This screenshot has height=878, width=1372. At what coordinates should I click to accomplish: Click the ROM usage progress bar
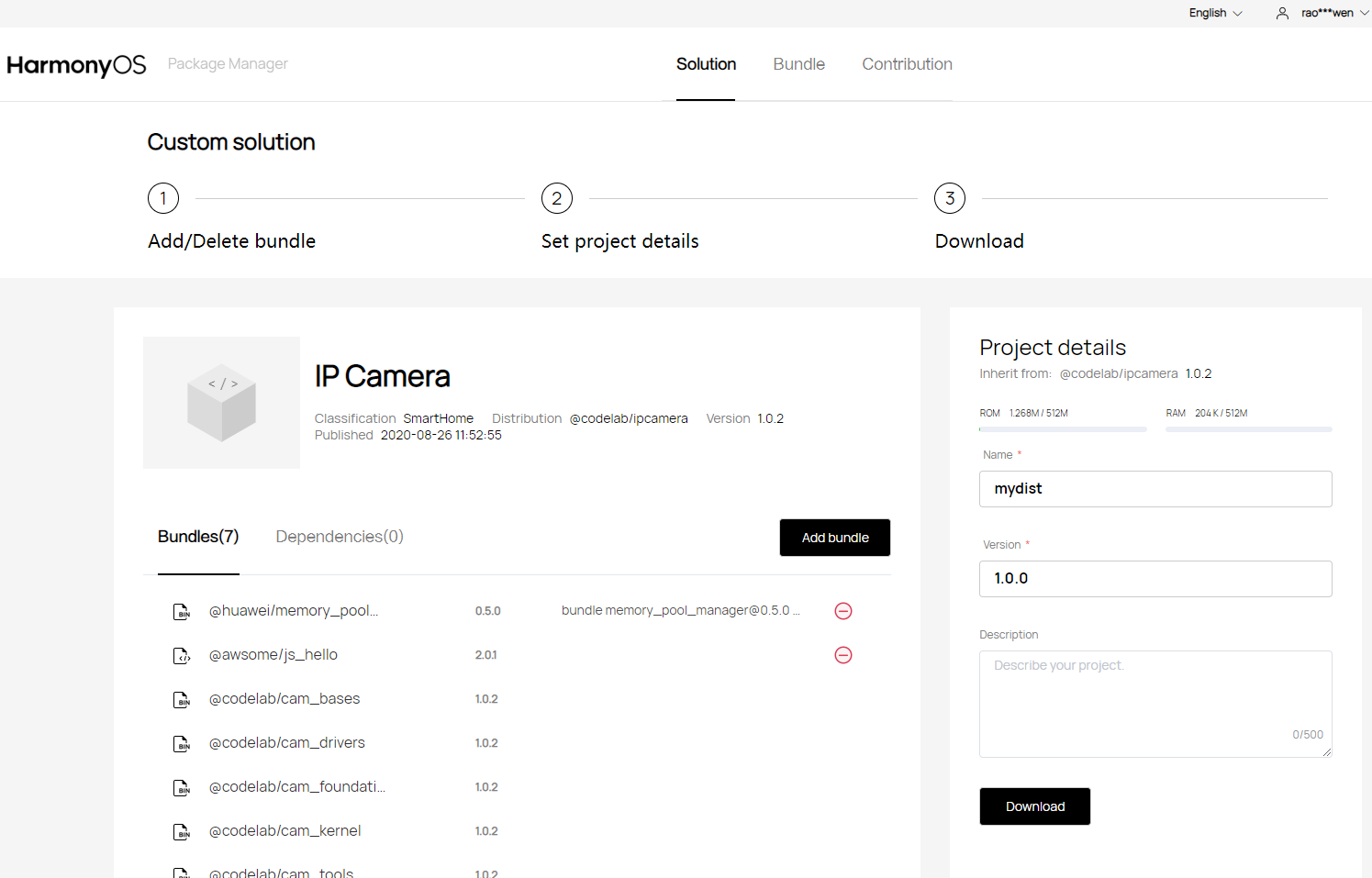(x=1063, y=429)
